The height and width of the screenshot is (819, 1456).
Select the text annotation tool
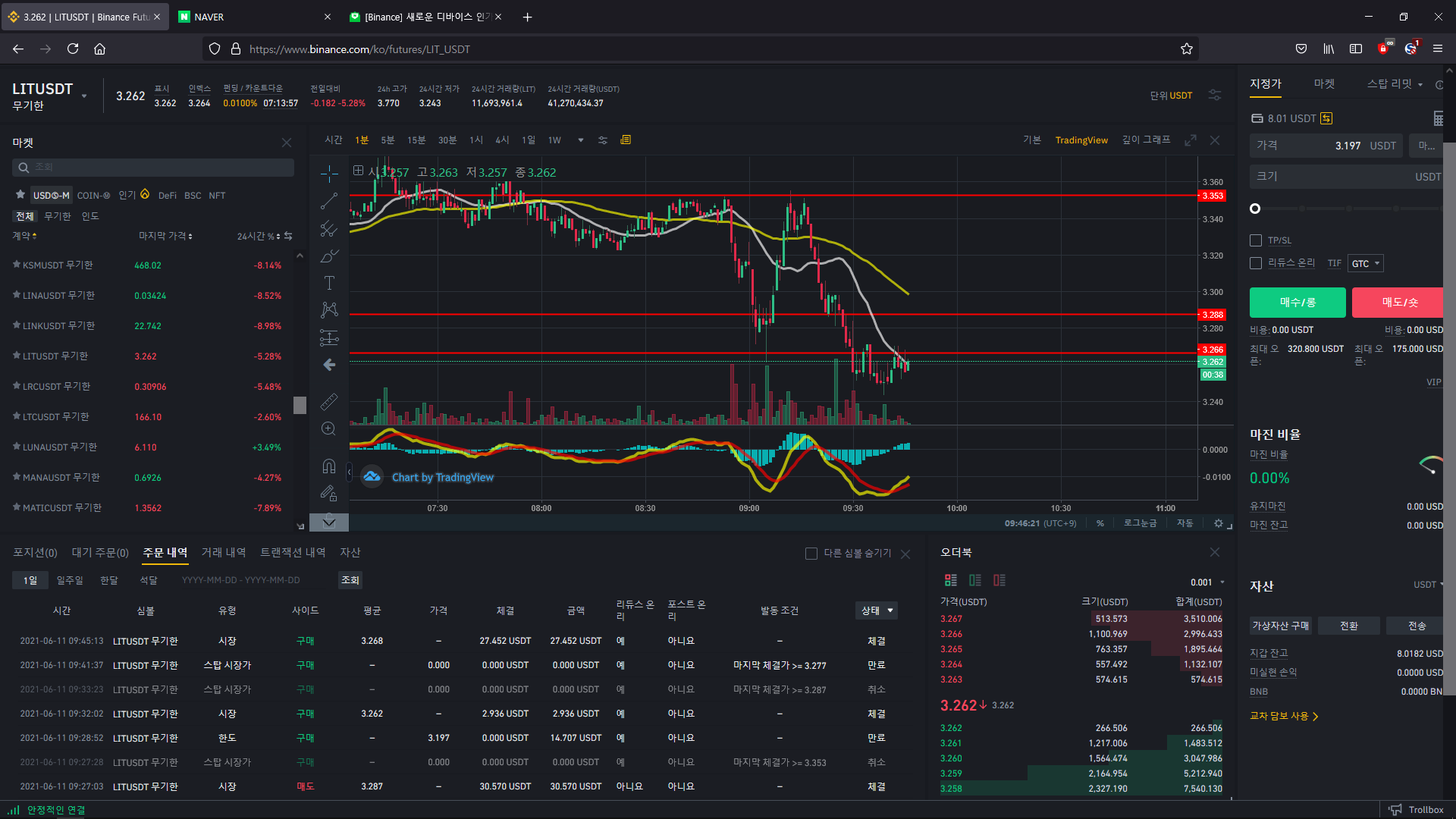click(329, 283)
